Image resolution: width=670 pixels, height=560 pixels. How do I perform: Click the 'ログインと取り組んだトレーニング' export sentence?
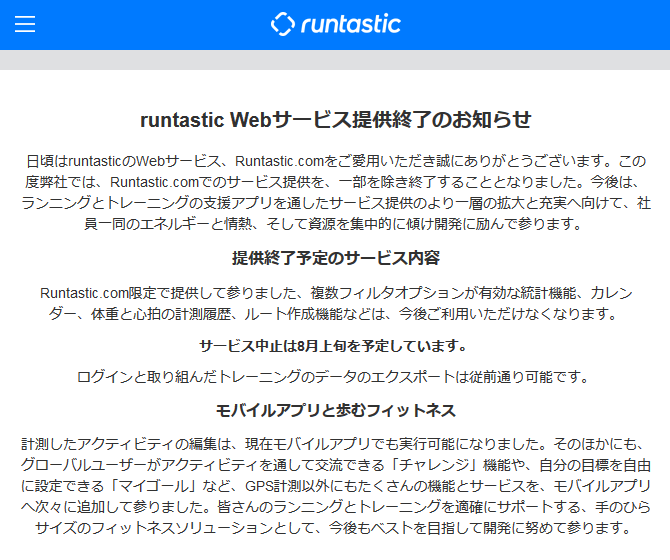335,377
